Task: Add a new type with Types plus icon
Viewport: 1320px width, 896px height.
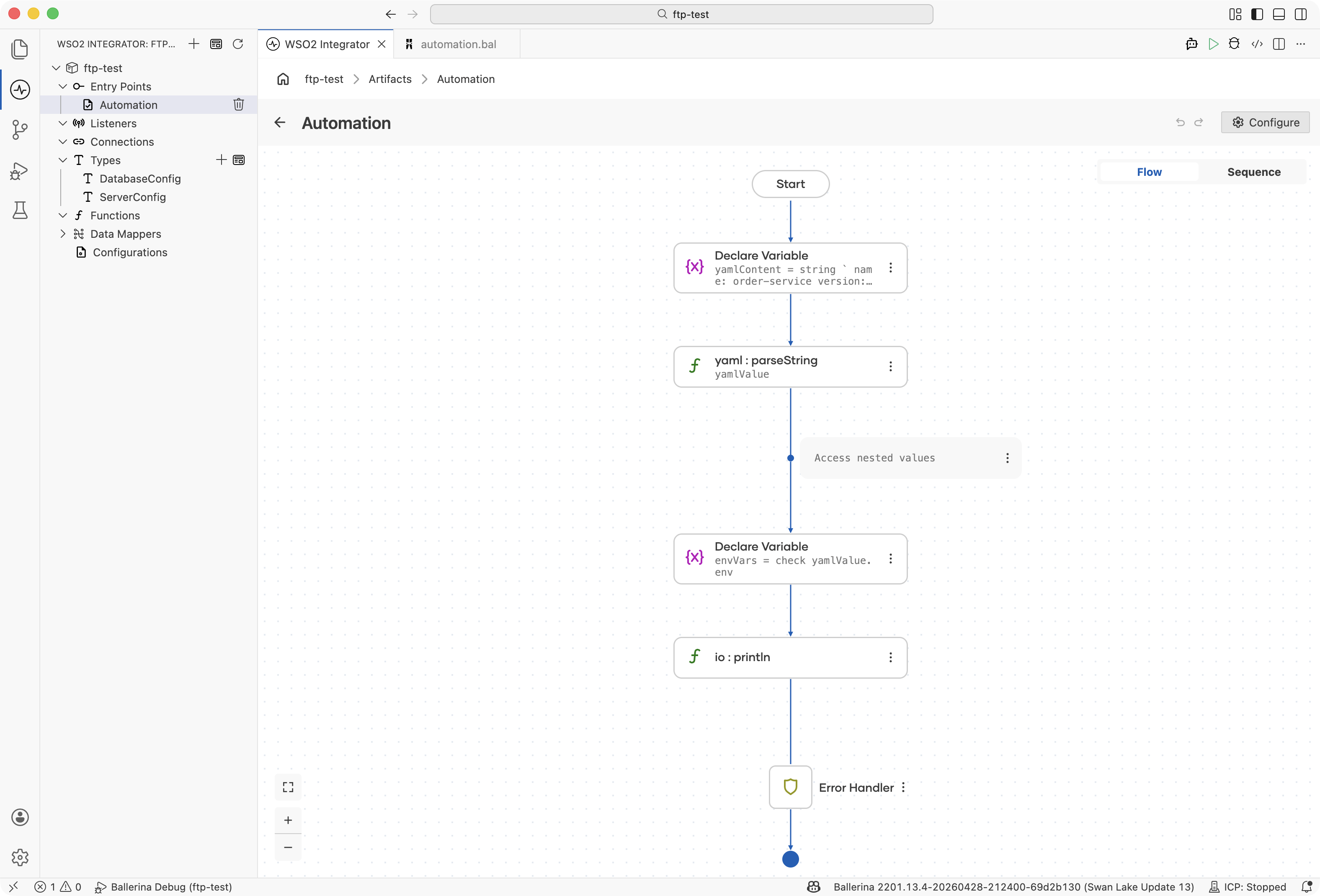Action: tap(222, 160)
